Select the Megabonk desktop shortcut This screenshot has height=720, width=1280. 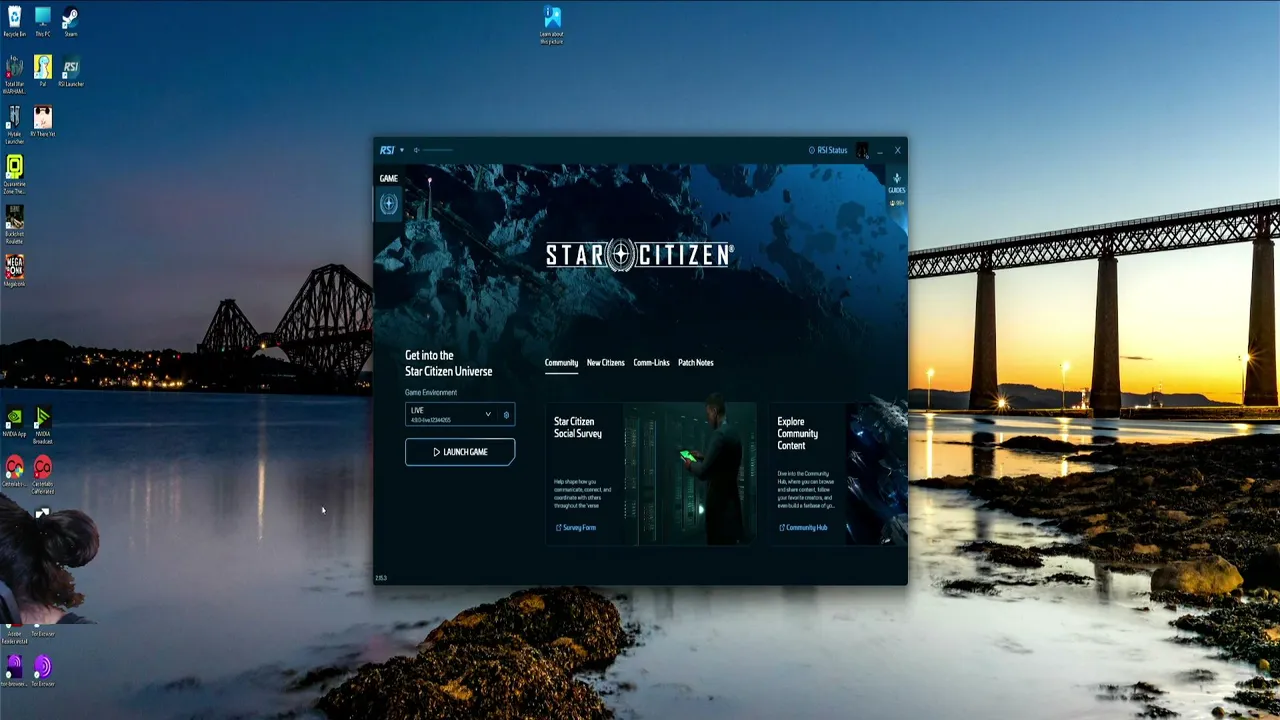click(15, 271)
